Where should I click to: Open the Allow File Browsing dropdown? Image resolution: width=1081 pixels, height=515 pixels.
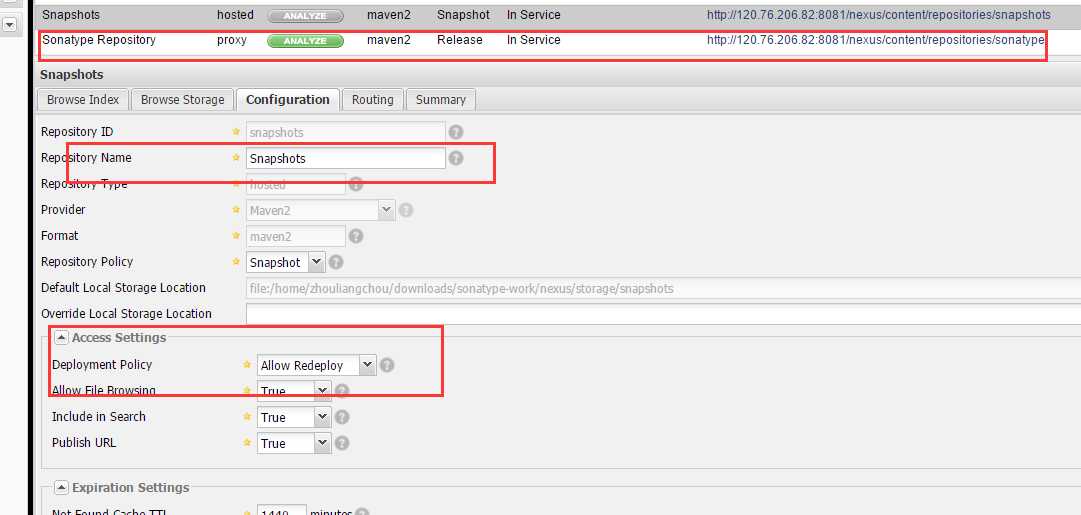pyautogui.click(x=323, y=391)
